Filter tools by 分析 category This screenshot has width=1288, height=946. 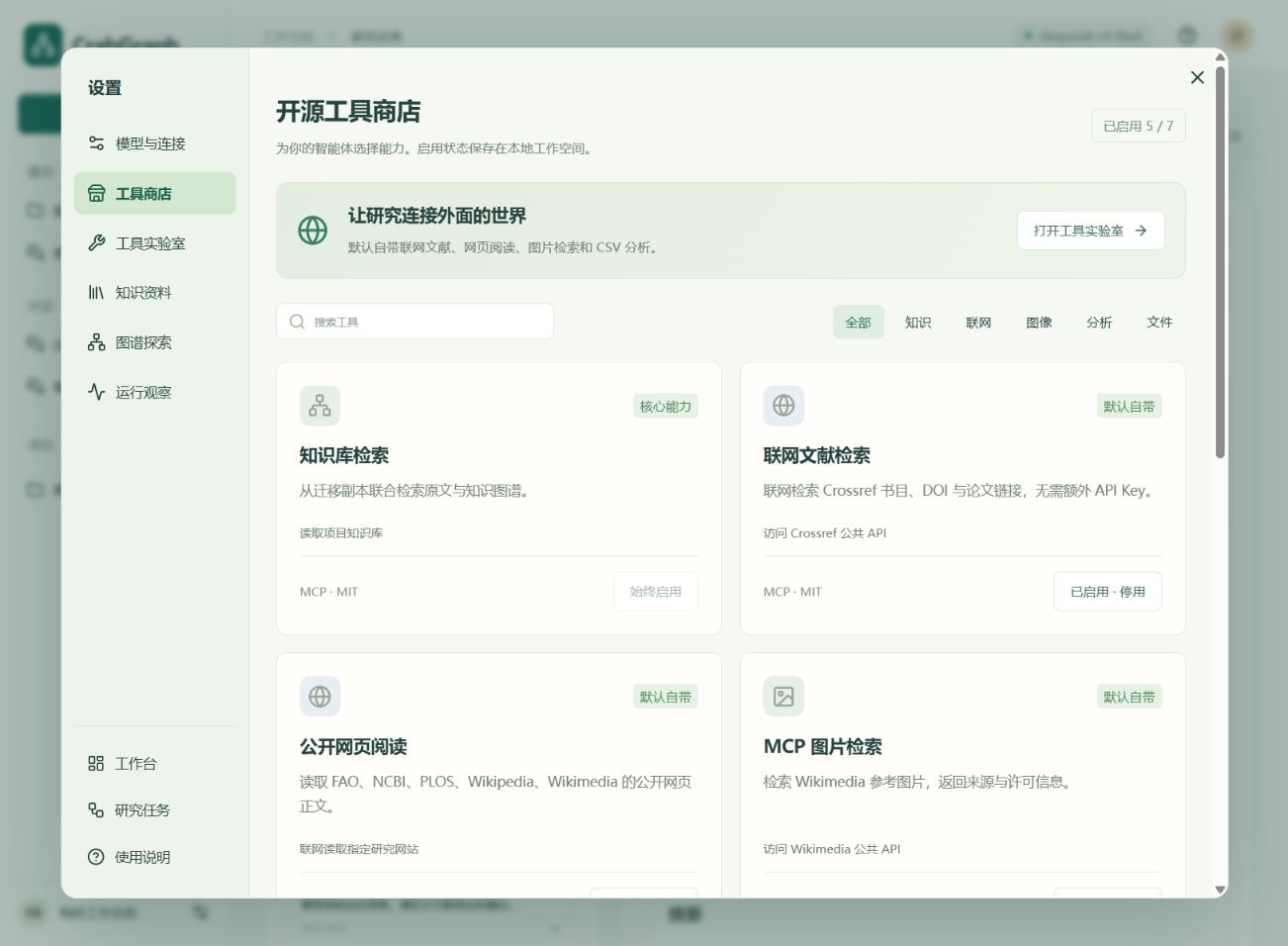click(1099, 322)
